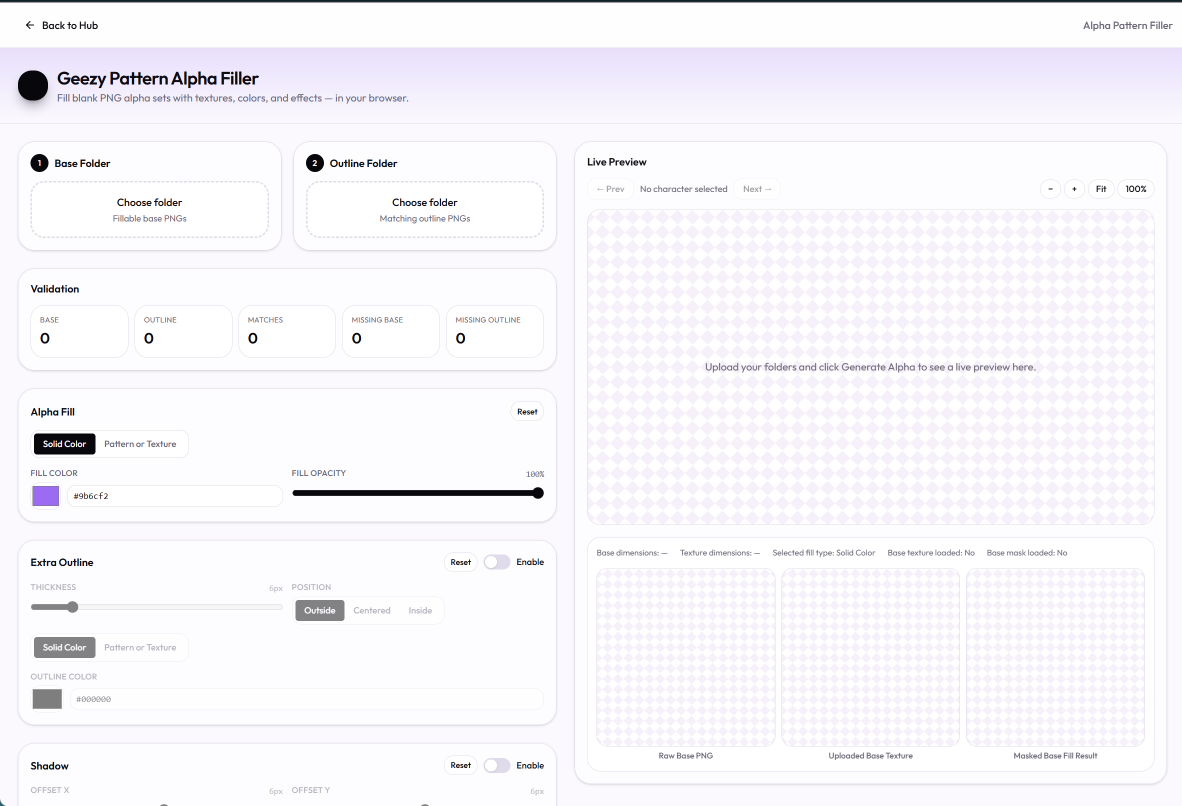Image resolution: width=1182 pixels, height=806 pixels.
Task: Reset the Shadow settings
Action: click(x=461, y=765)
